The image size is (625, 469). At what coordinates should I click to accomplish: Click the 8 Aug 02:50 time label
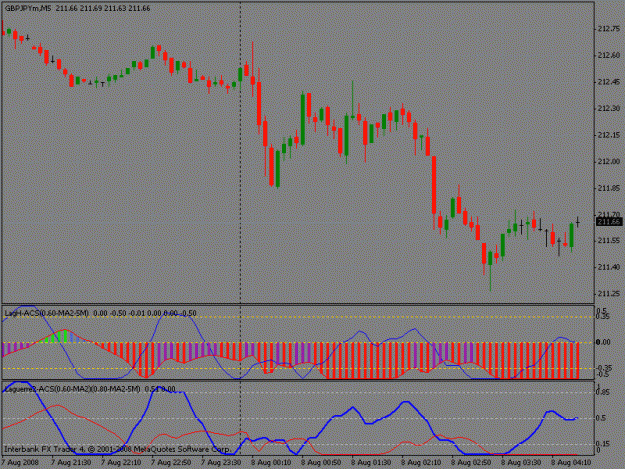point(471,463)
